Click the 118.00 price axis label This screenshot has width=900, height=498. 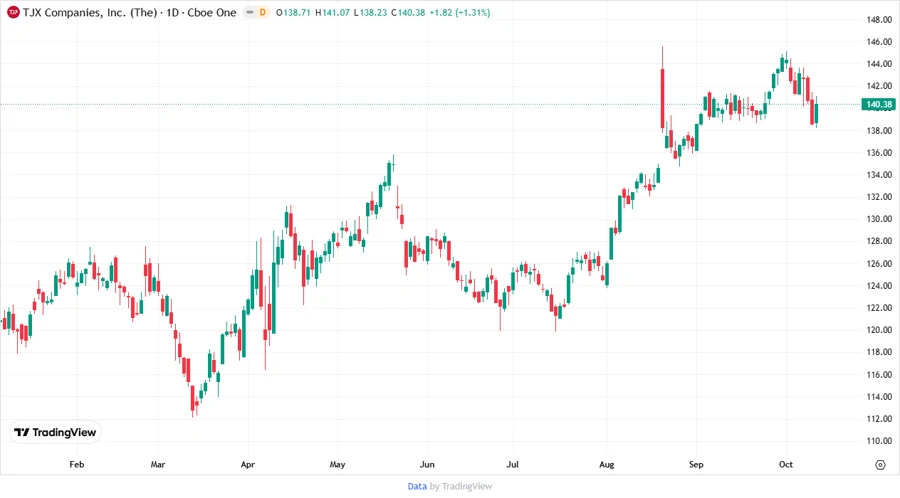point(879,352)
